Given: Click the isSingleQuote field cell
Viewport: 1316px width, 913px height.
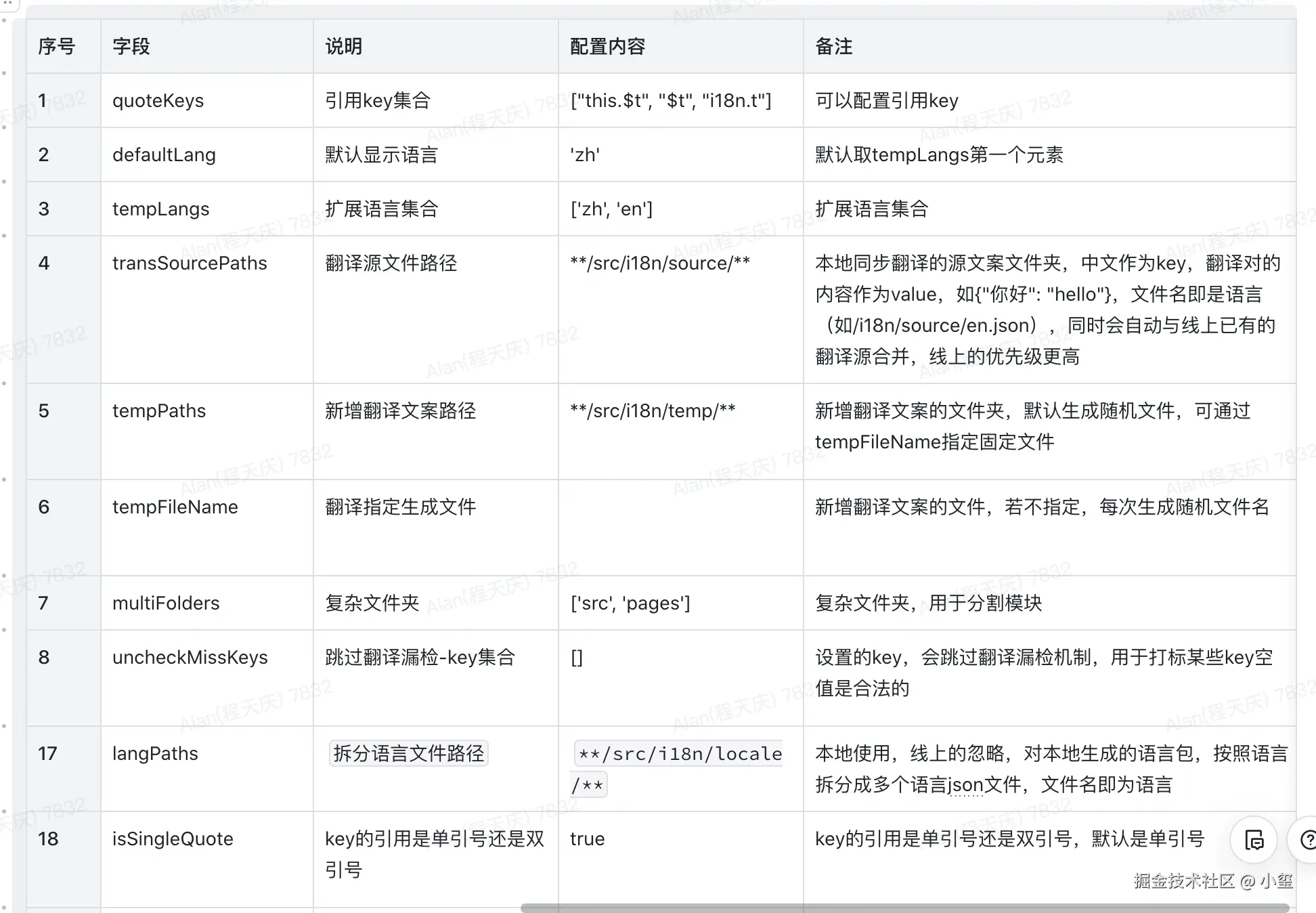Looking at the screenshot, I should point(173,838).
